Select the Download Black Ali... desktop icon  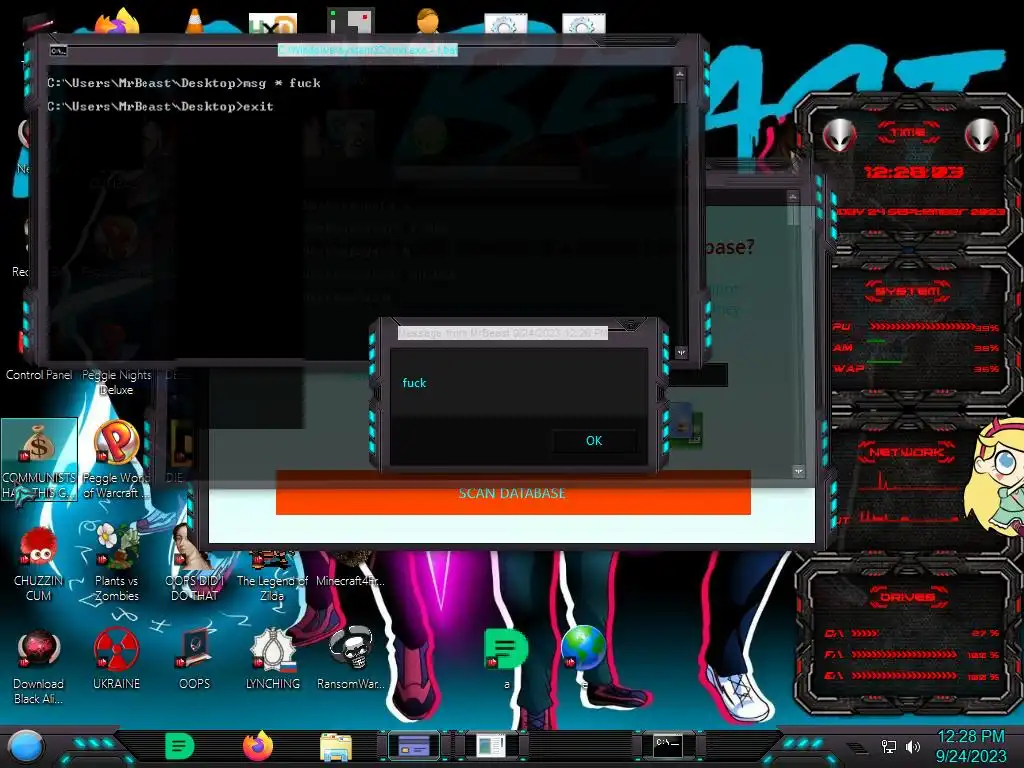pyautogui.click(x=39, y=666)
